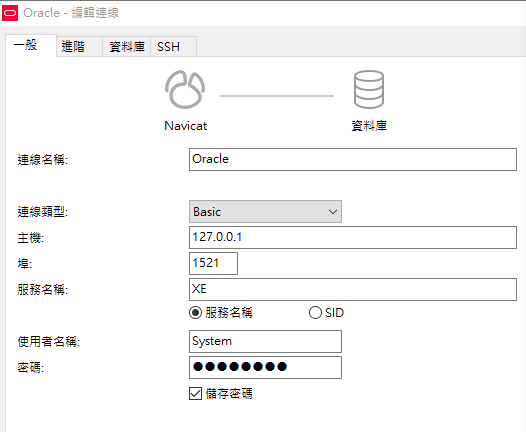This screenshot has width=526, height=432.
Task: Open the 連線類型 Basic dropdown
Action: [x=265, y=212]
